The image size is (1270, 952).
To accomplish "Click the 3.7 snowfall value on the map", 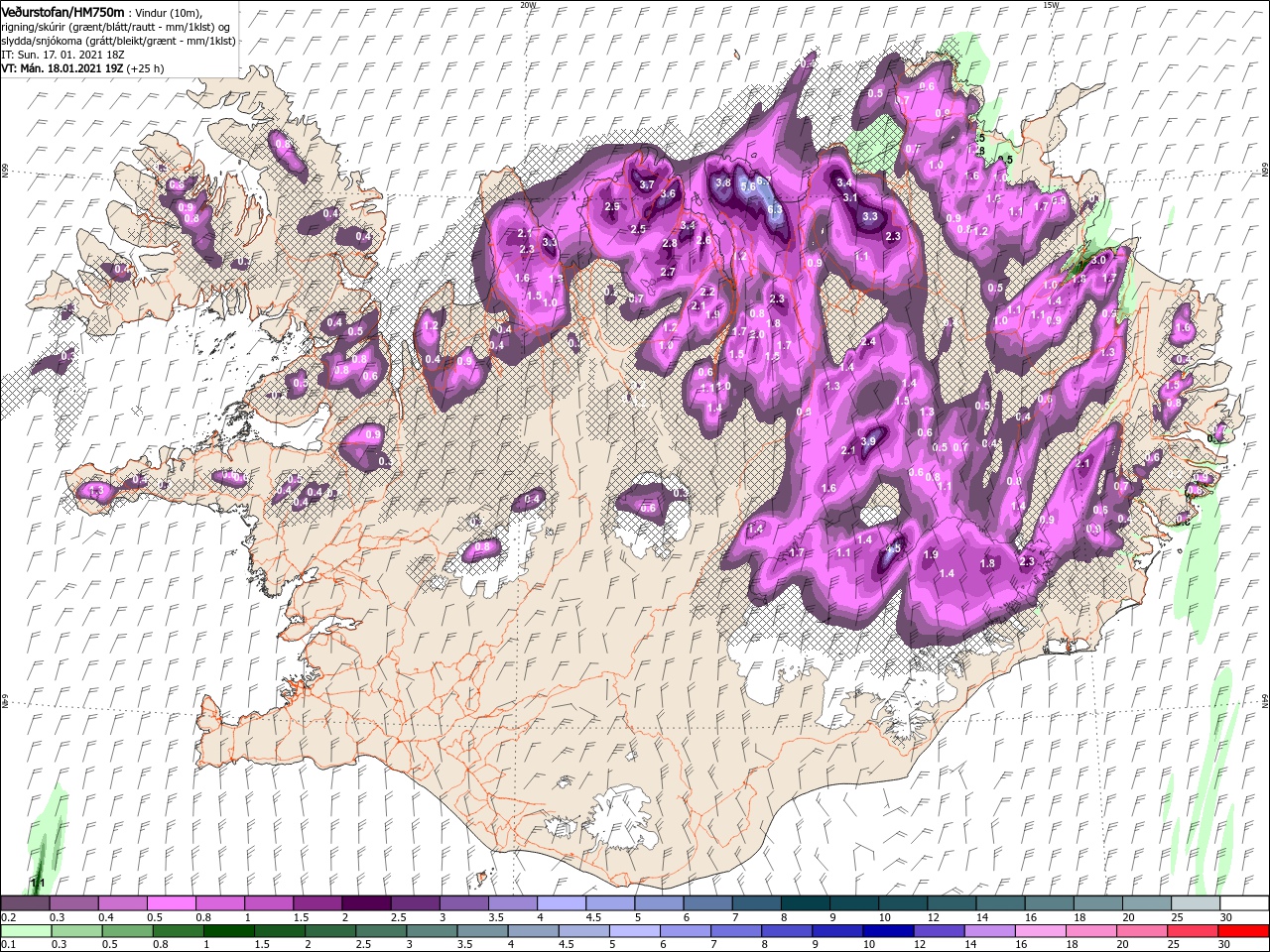I will tap(646, 185).
